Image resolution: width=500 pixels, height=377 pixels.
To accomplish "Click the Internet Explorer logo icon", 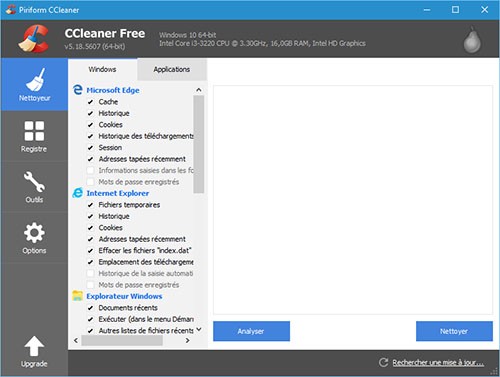I will click(78, 193).
